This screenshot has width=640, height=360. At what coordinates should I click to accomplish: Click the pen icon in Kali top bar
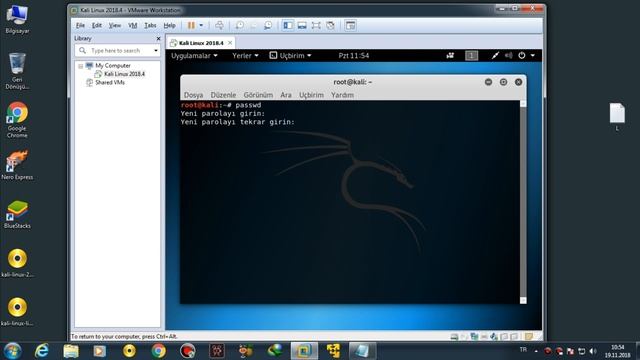(495, 56)
